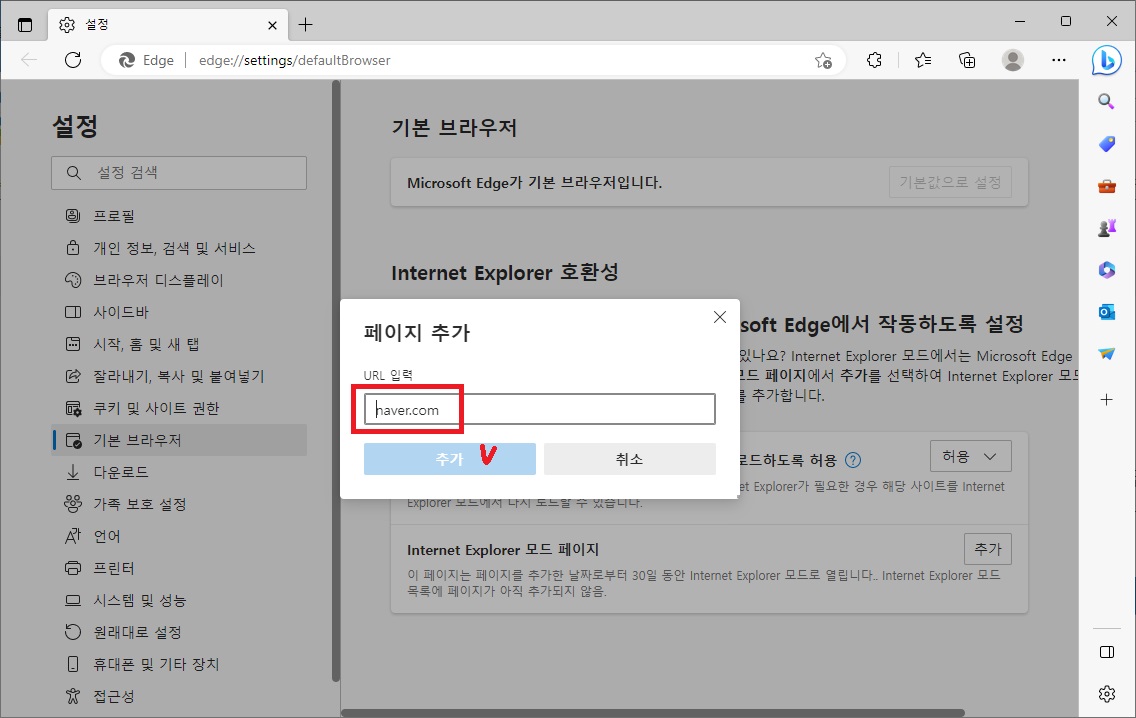Click the Bing chat sidebar icon
This screenshot has width=1136, height=718.
pyautogui.click(x=1106, y=61)
